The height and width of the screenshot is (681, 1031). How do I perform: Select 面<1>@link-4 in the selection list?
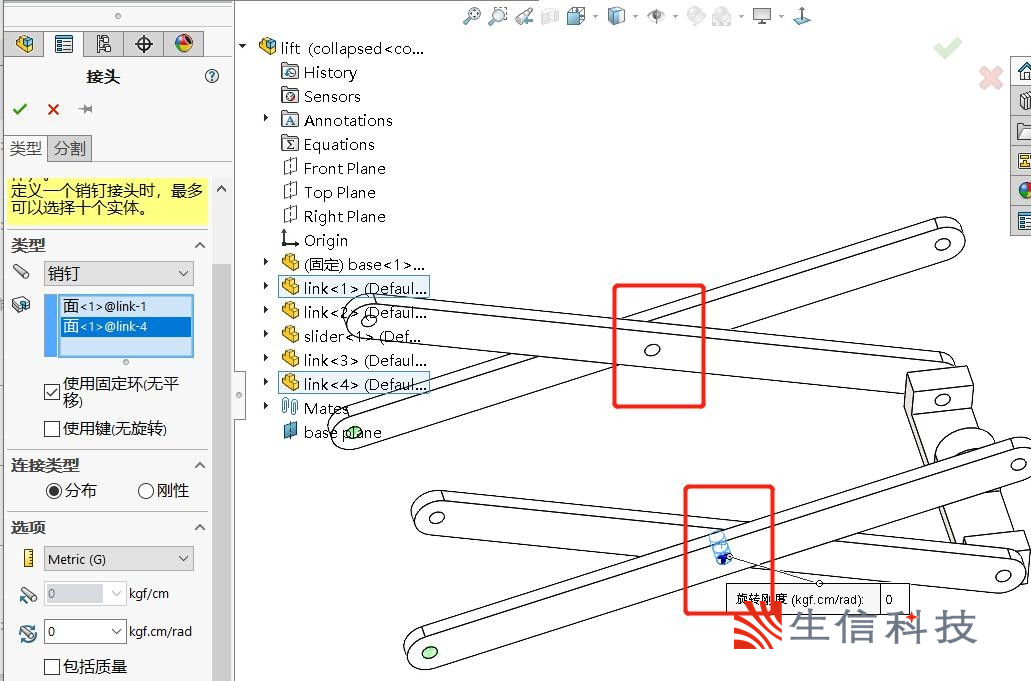(x=126, y=327)
